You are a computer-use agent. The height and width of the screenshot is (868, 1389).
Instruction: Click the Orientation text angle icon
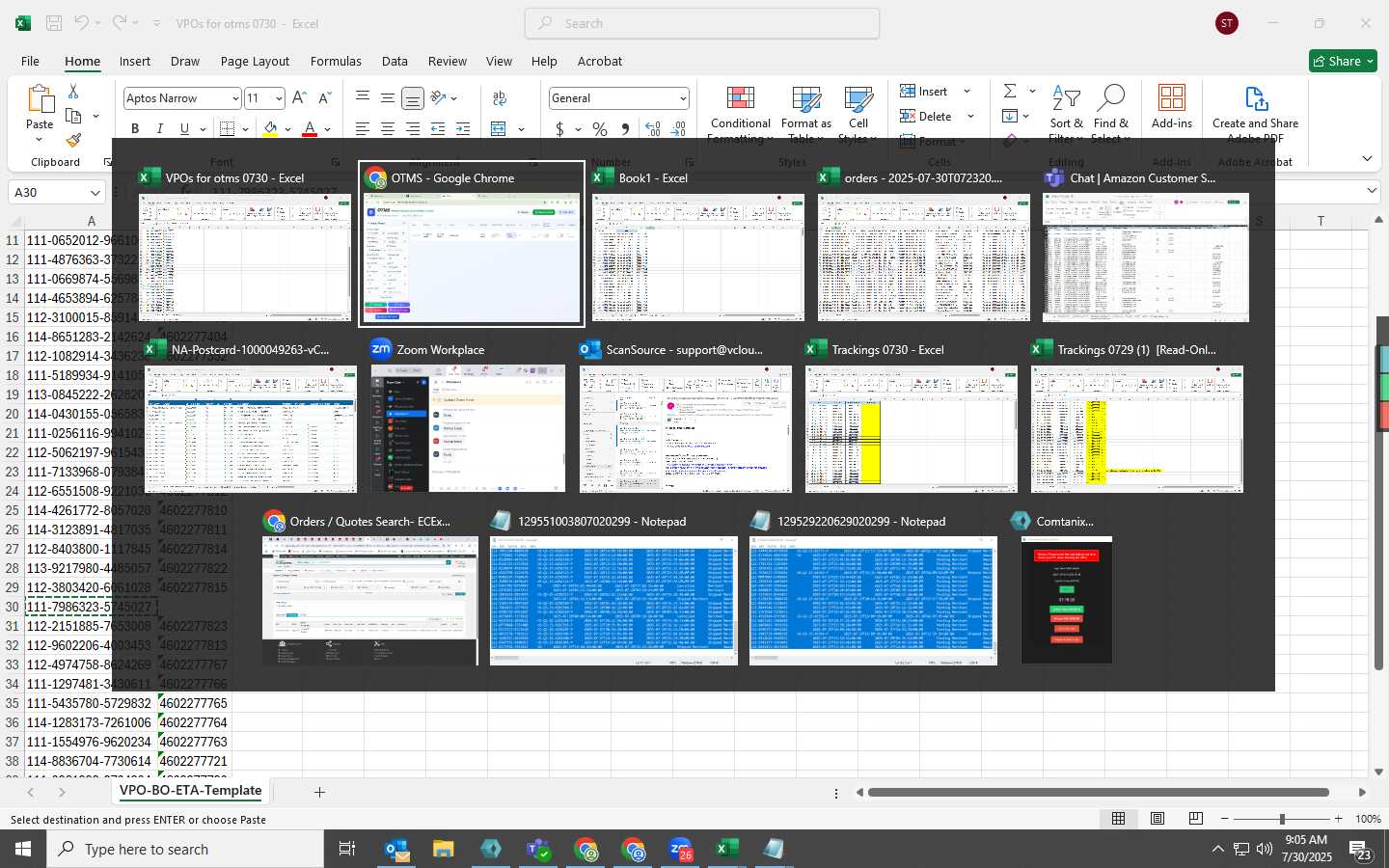click(x=438, y=97)
